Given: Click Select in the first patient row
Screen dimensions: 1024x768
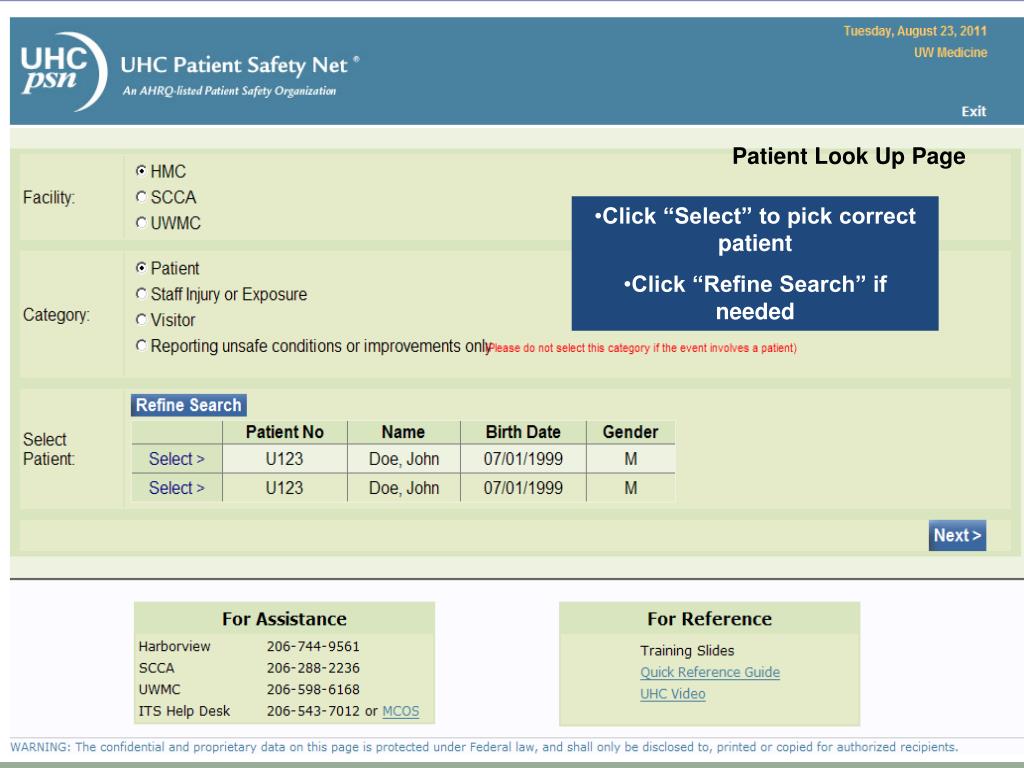Looking at the screenshot, I should [x=176, y=459].
